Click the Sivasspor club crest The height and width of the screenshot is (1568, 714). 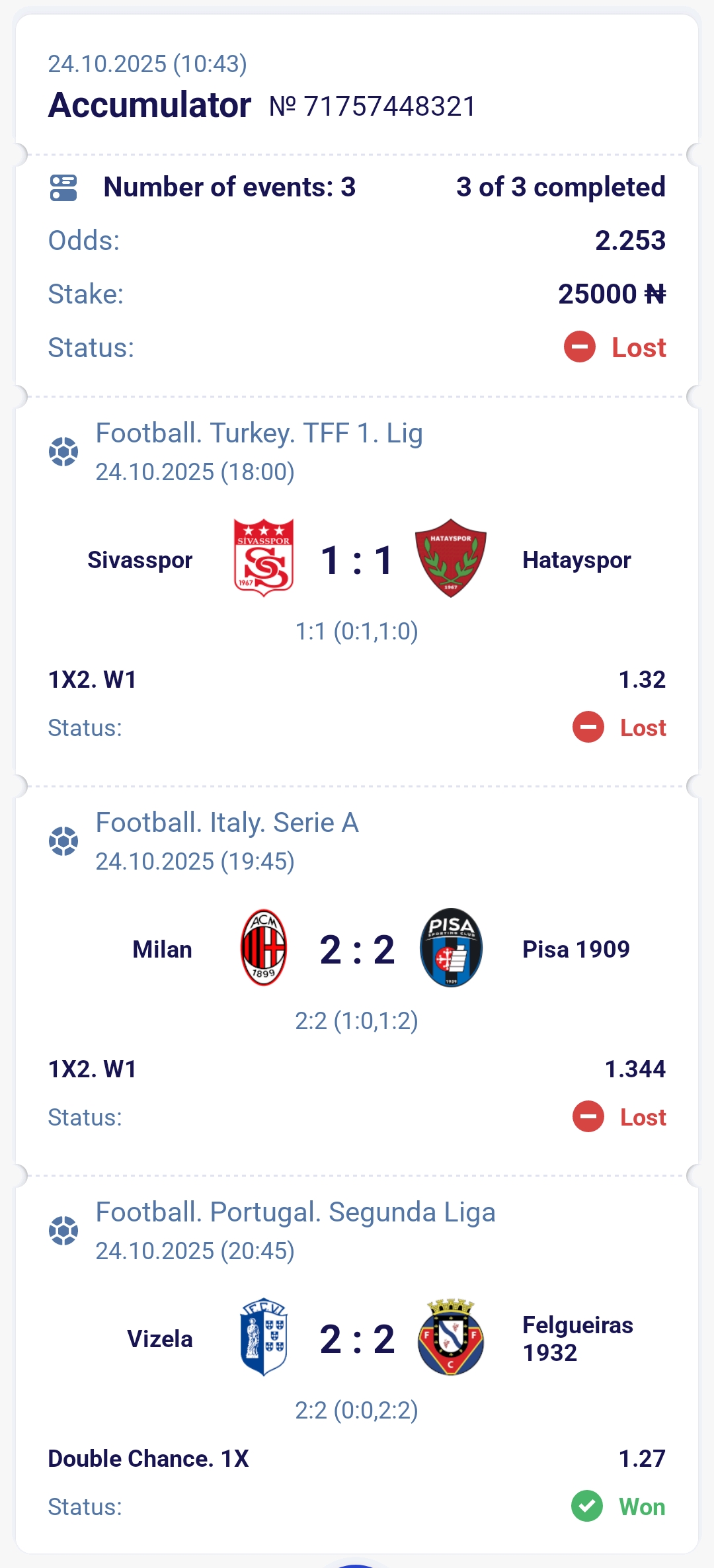264,558
